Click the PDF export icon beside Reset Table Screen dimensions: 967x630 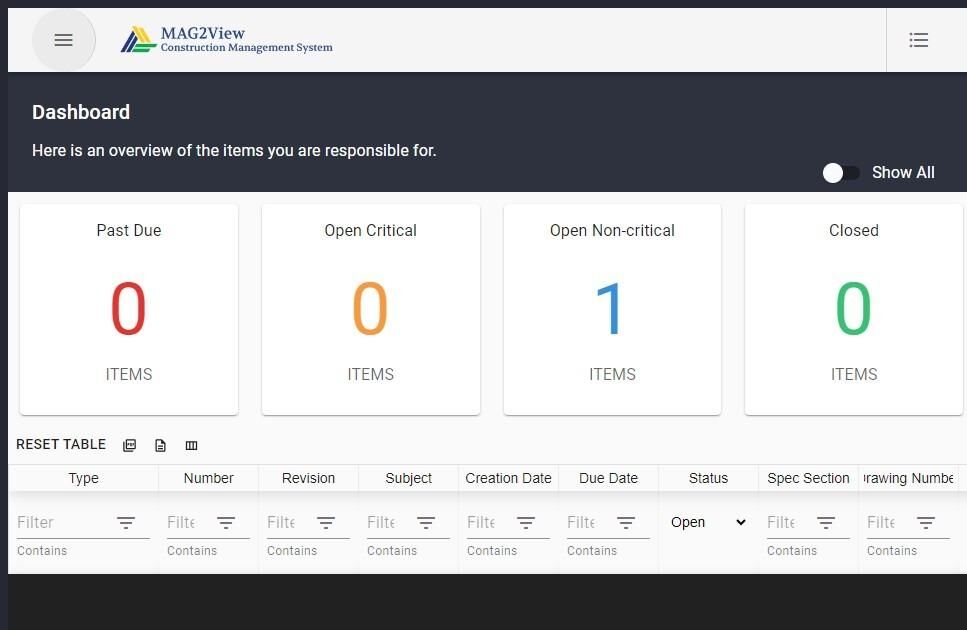130,445
